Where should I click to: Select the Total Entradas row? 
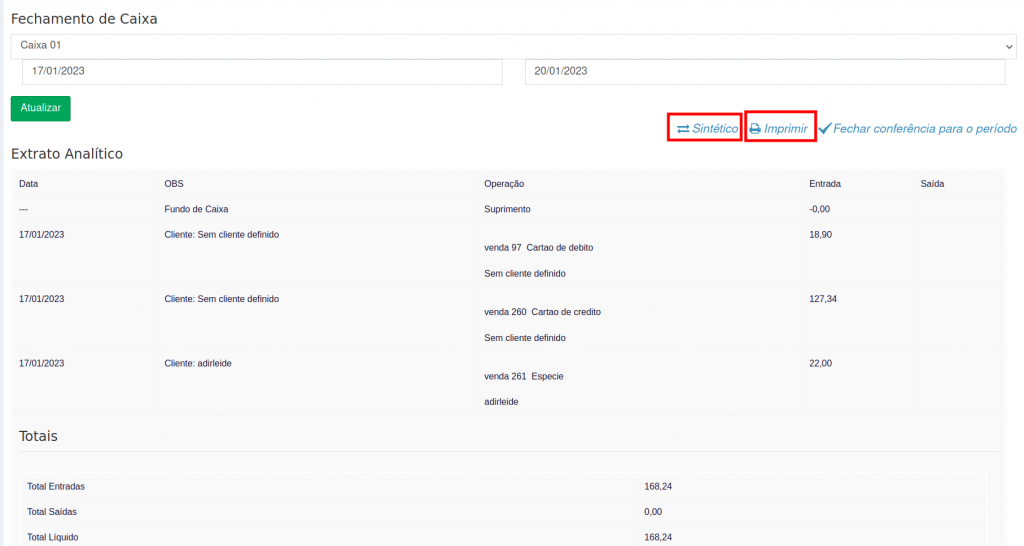(56, 486)
